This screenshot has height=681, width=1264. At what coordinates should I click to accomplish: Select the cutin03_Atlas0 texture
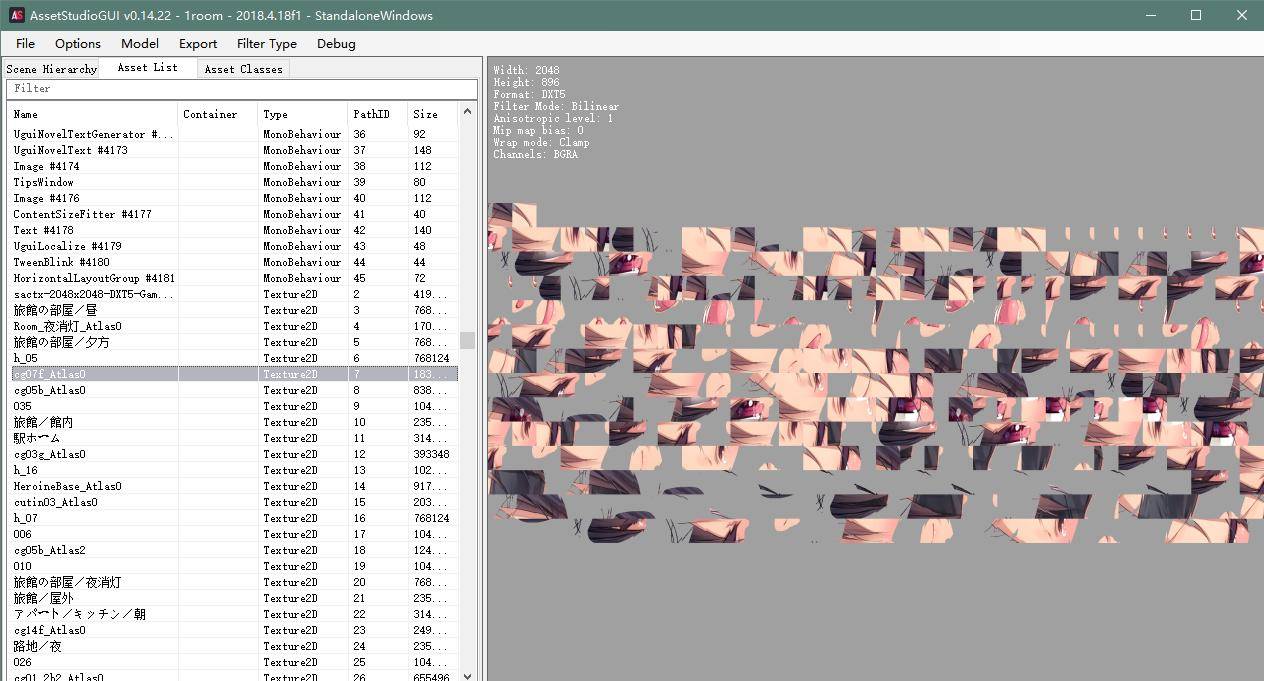coord(233,502)
